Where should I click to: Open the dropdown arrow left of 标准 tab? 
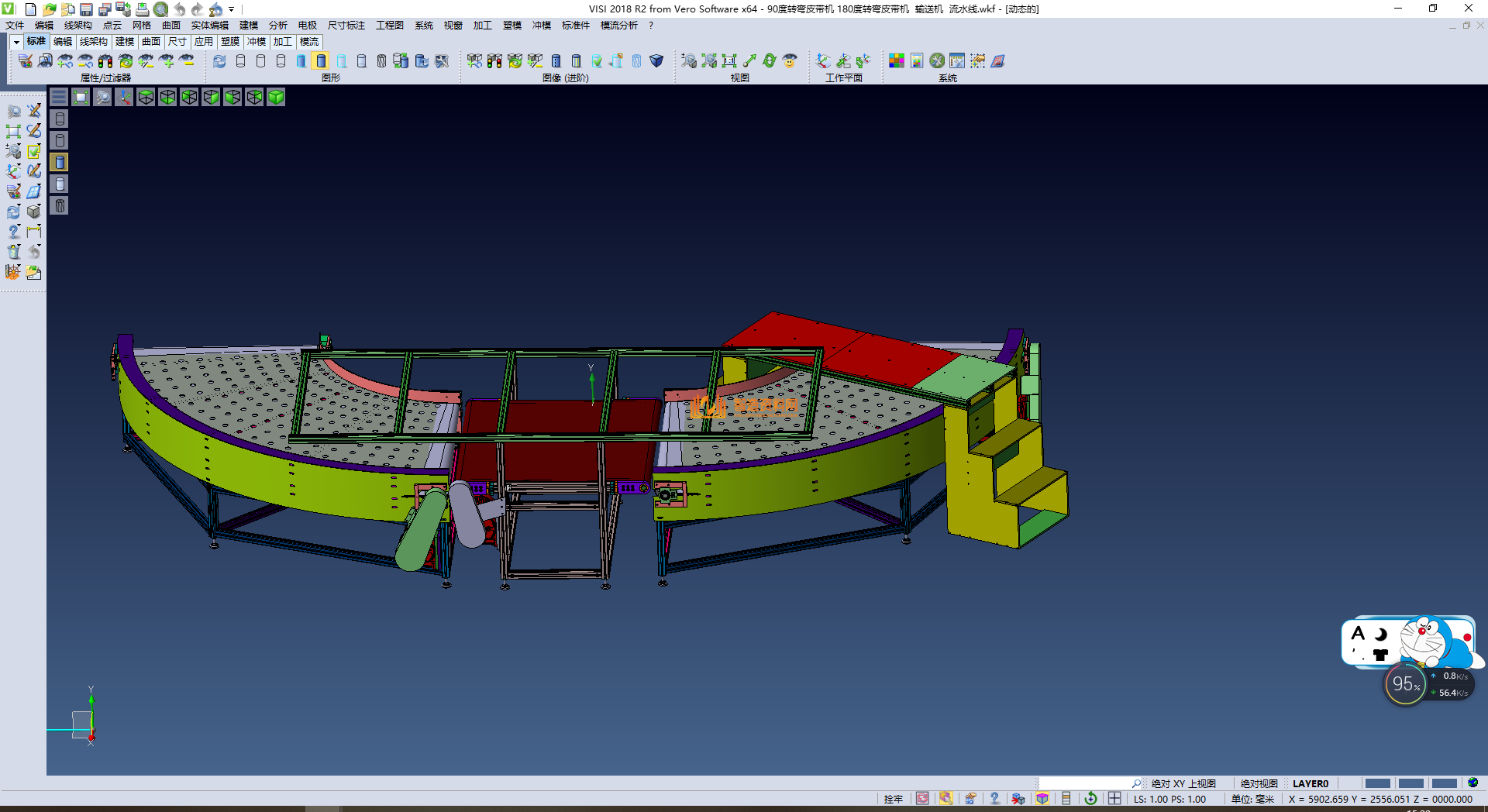(16, 42)
